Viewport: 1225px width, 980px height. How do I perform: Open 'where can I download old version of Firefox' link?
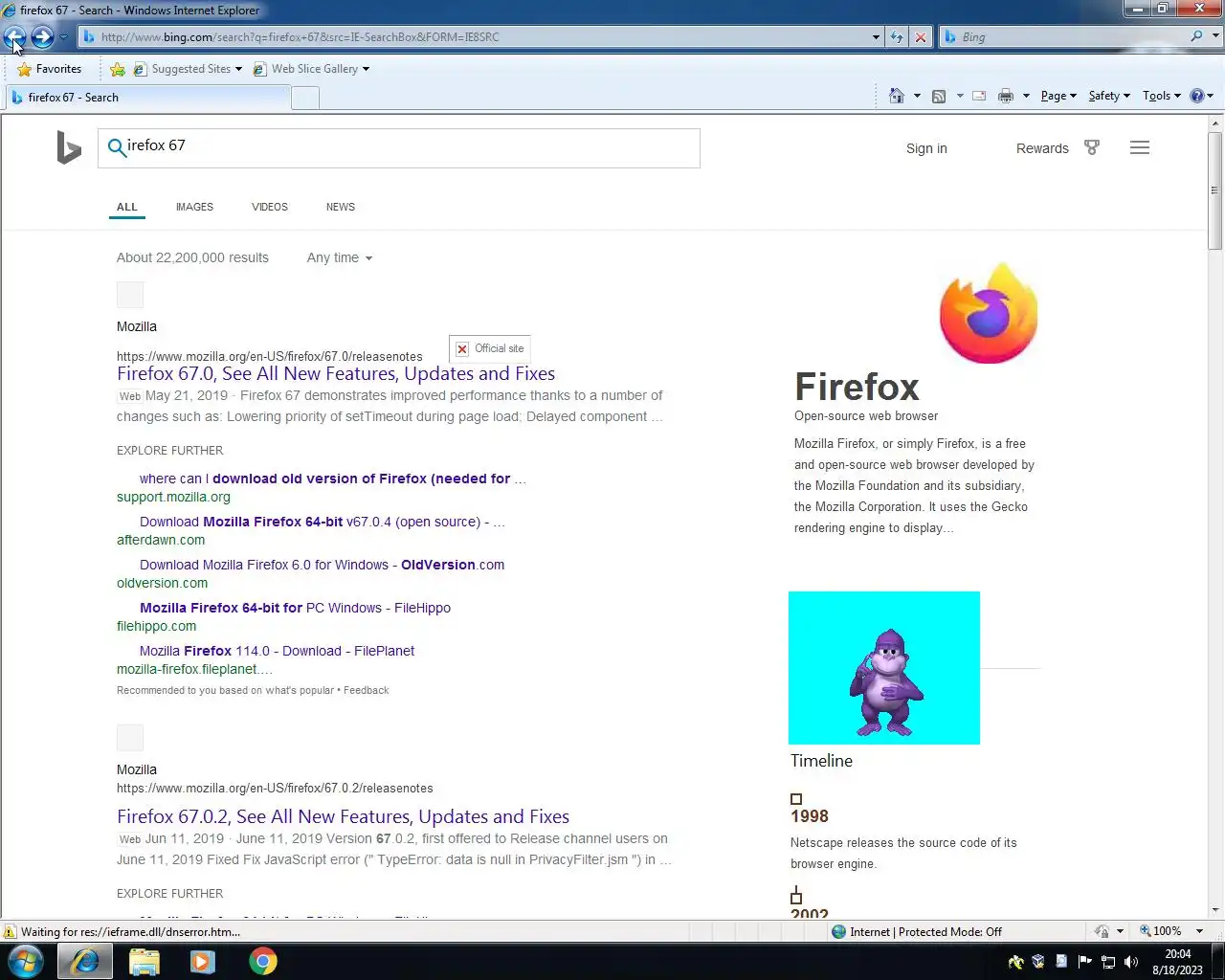332,479
